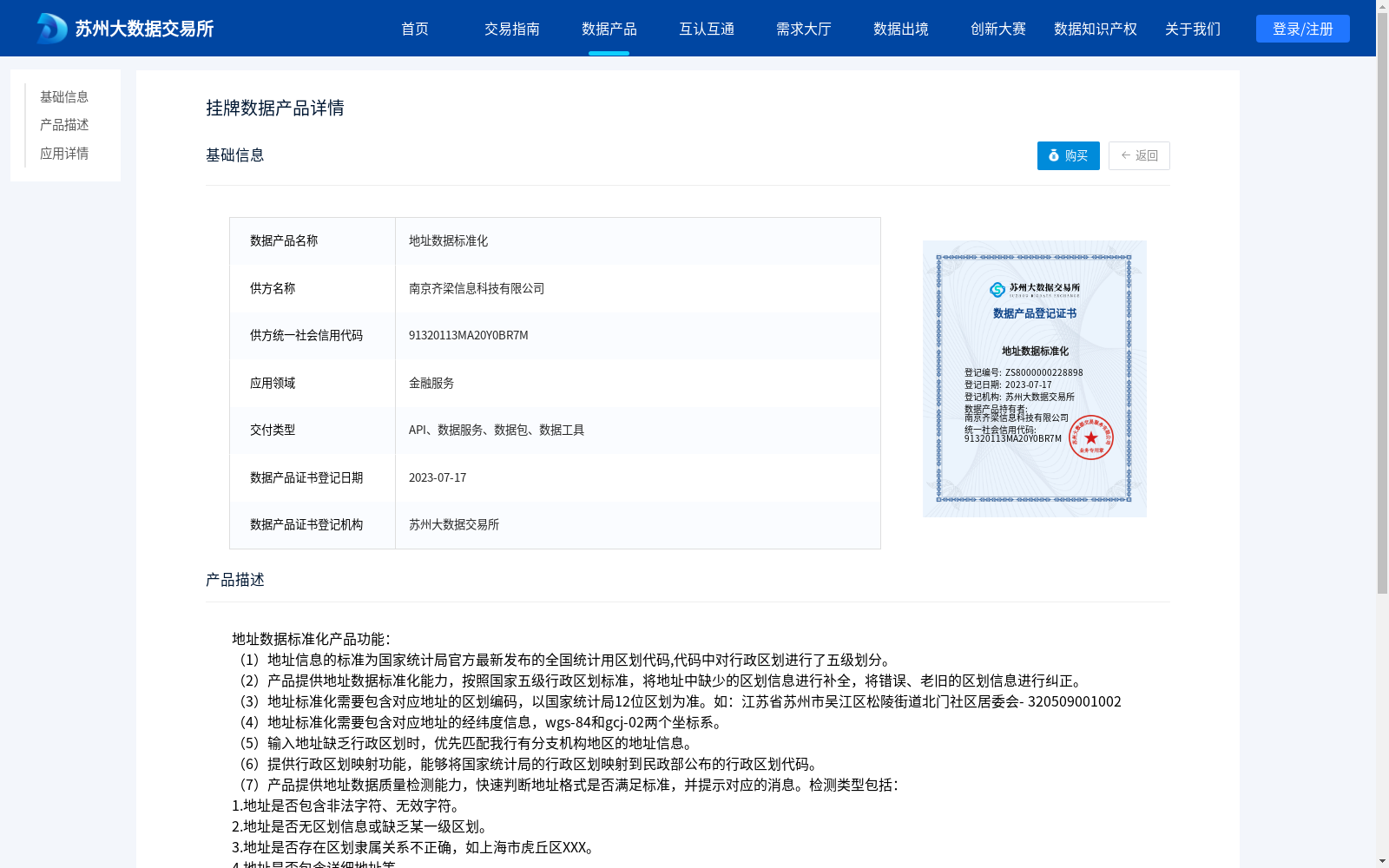Click the Suzhou Big Data Exchange logo icon
This screenshot has width=1389, height=868.
click(x=51, y=29)
